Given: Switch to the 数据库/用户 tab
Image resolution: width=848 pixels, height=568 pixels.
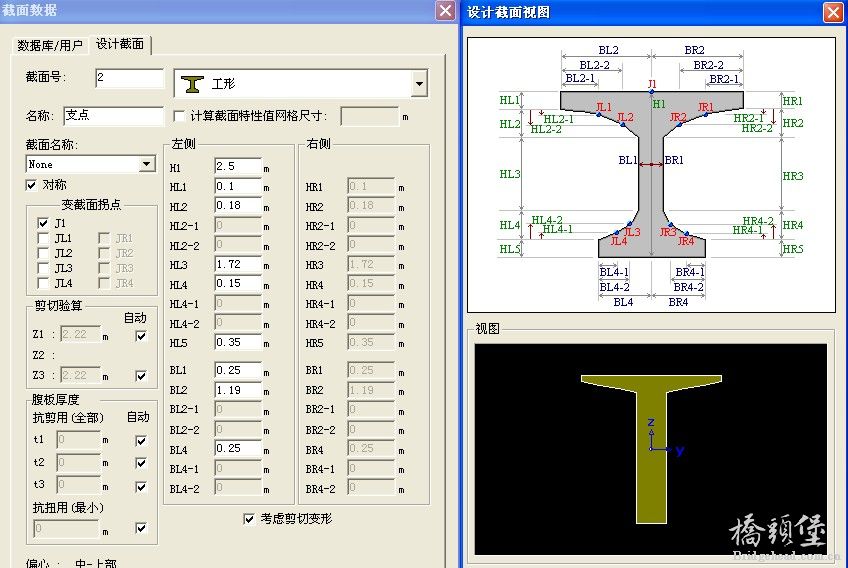Looking at the screenshot, I should pyautogui.click(x=50, y=45).
